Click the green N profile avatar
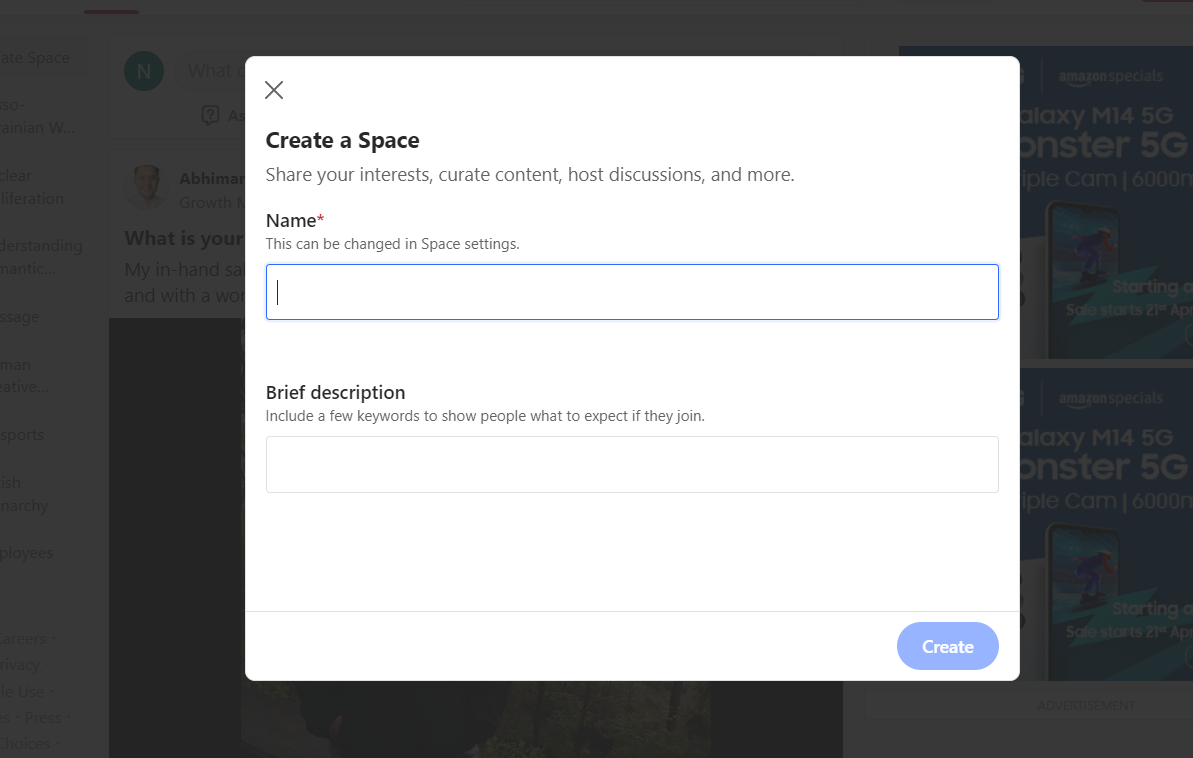 tap(144, 71)
